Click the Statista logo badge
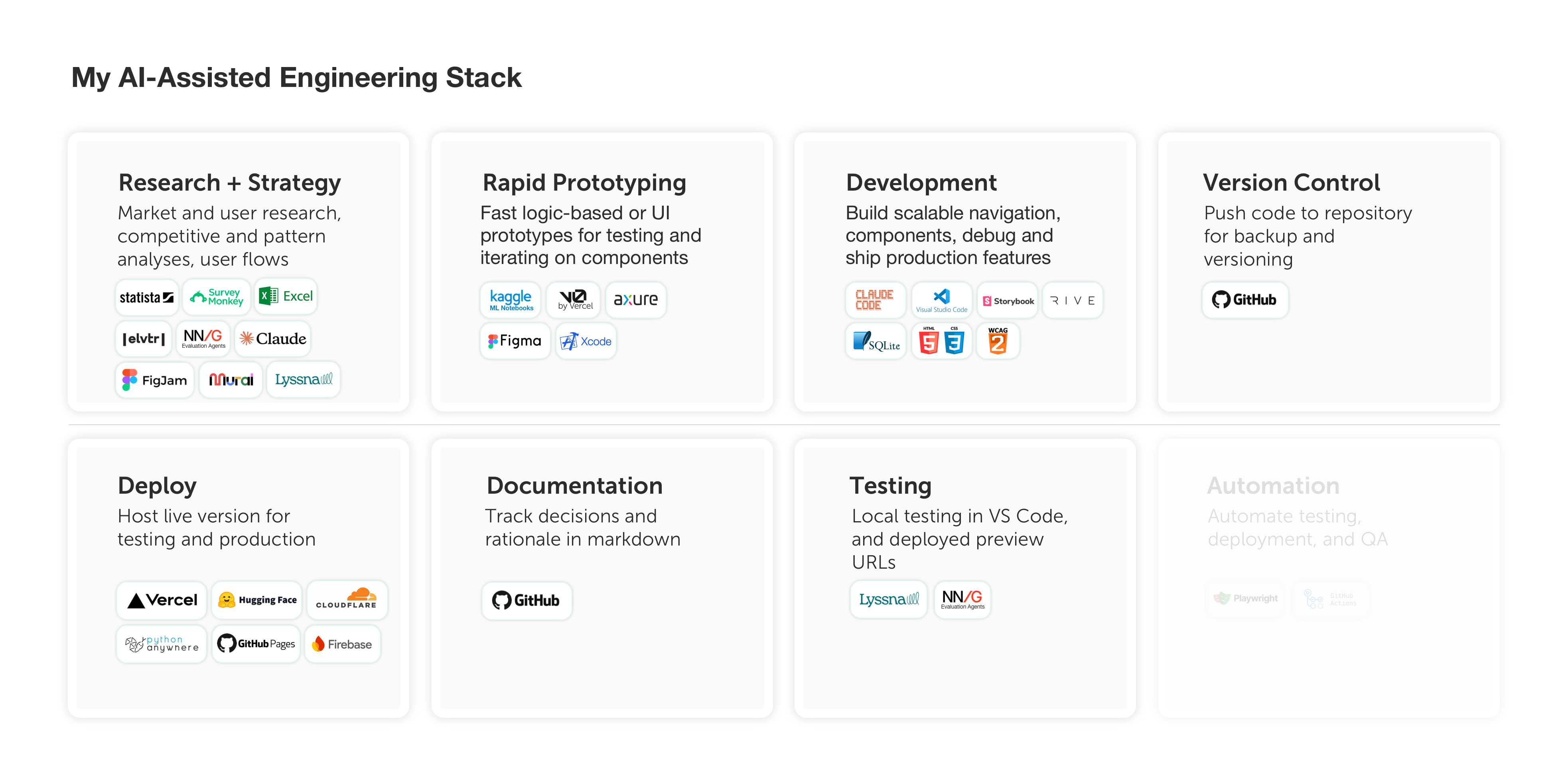Viewport: 1566px width, 784px height. (x=146, y=297)
